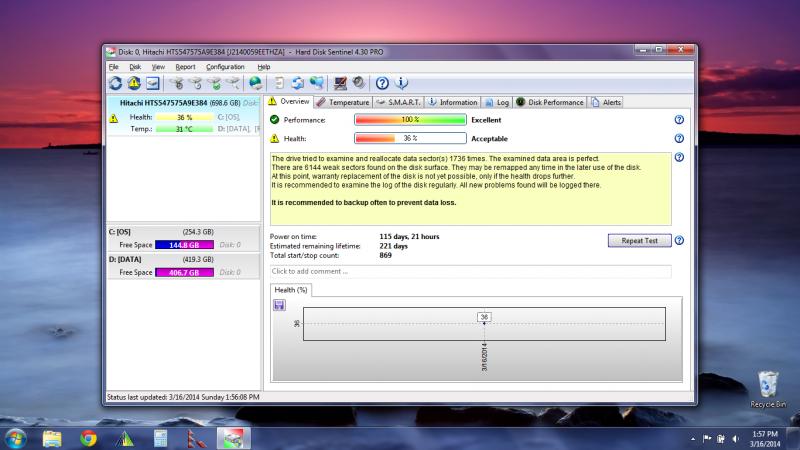Open the calculator taskbar icon
The image size is (800, 450).
point(160,439)
